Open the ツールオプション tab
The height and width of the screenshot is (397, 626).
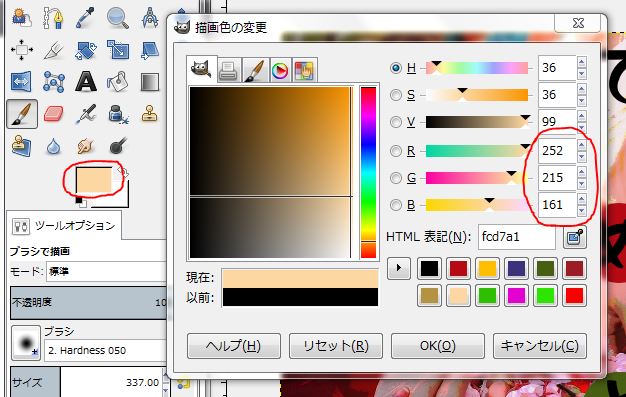point(64,226)
